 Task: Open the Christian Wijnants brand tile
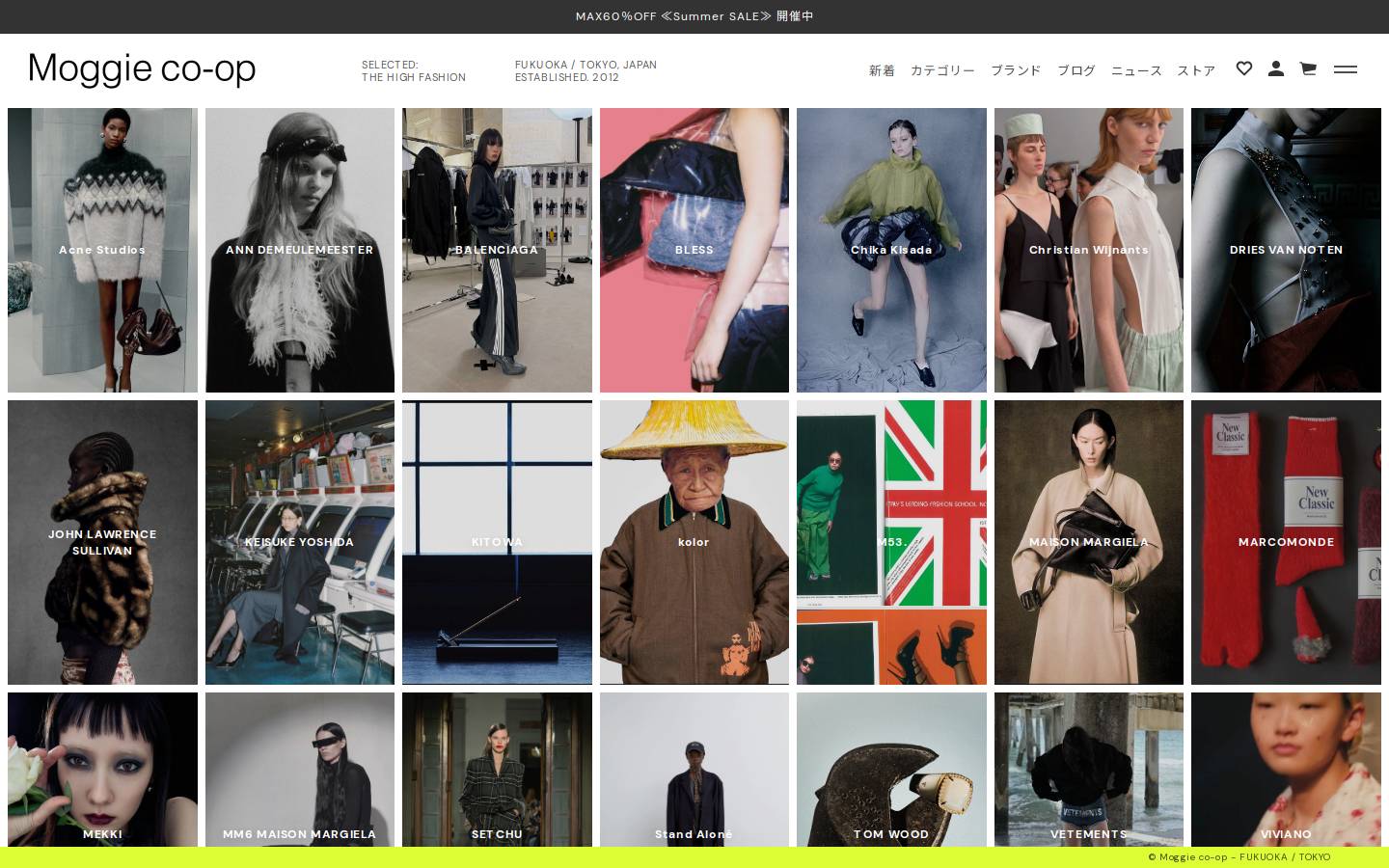tap(1089, 250)
